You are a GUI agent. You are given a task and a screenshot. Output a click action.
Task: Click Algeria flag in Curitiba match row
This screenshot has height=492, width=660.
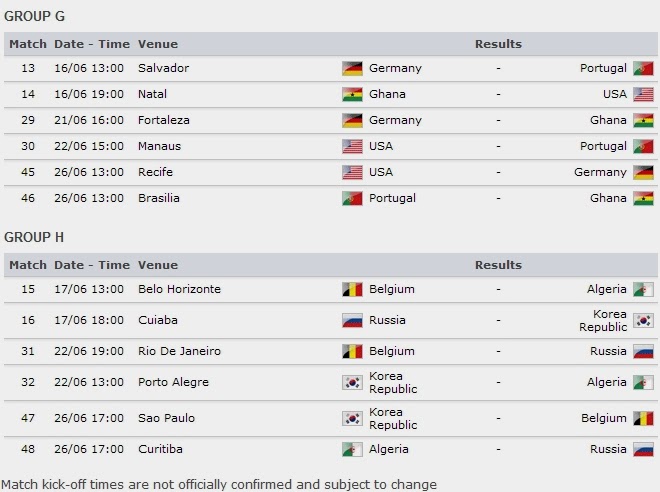[352, 449]
